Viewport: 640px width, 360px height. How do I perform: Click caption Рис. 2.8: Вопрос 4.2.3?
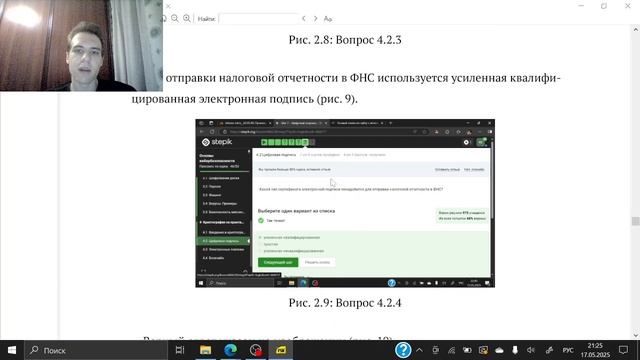(x=345, y=40)
